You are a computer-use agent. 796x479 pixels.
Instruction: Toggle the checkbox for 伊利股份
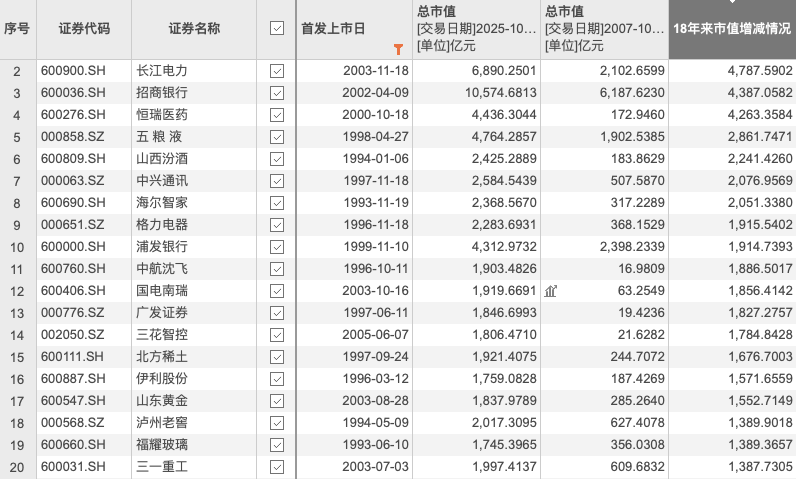277,379
